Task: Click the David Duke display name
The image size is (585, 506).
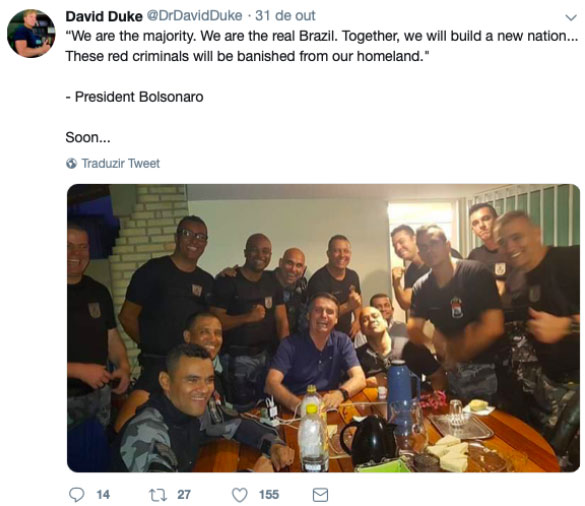Action: [104, 16]
